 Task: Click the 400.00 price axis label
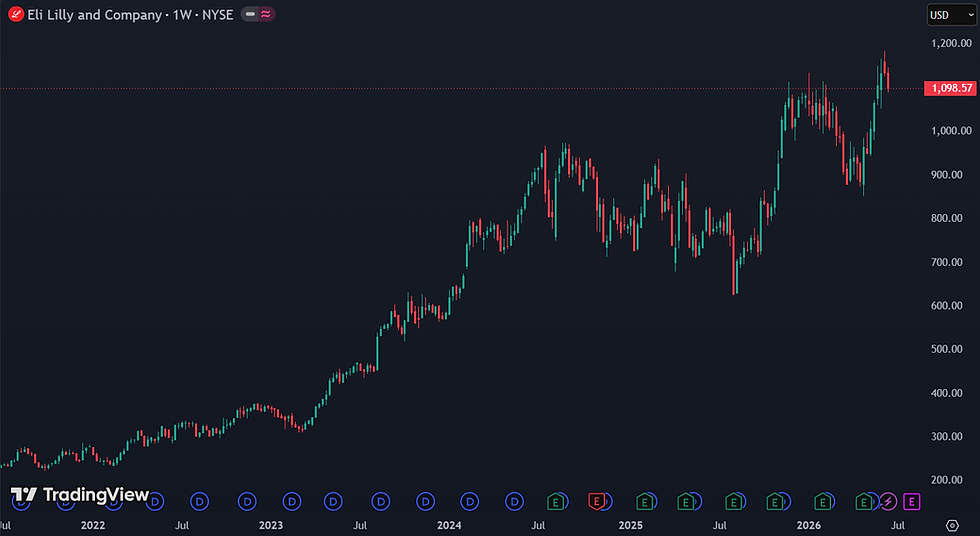(946, 393)
